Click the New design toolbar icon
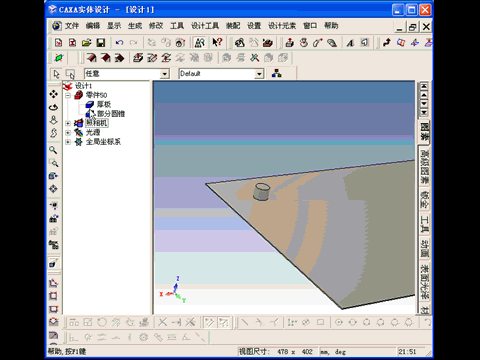Viewport: 480px width, 360px height. pos(58,43)
